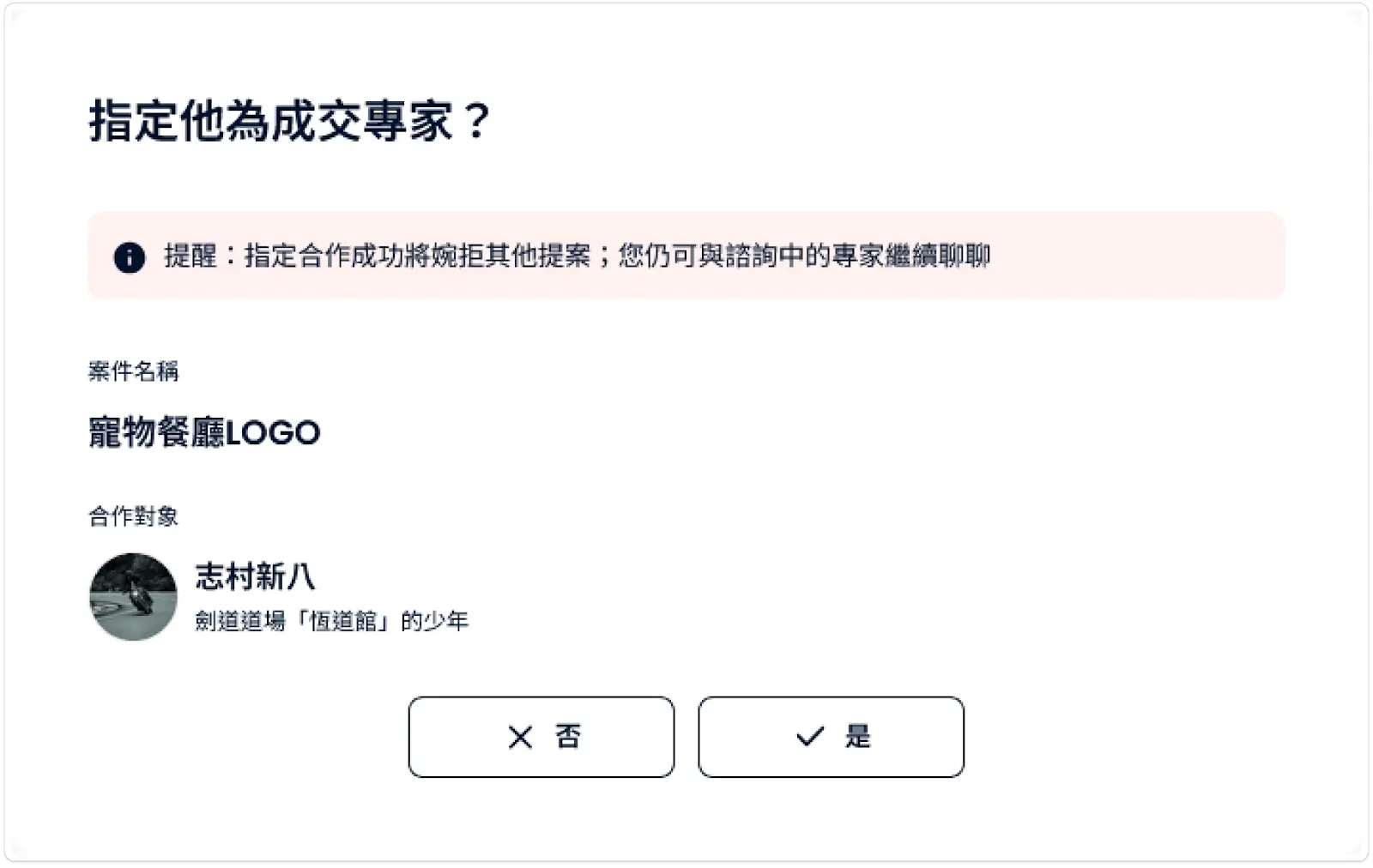1373x868 pixels.
Task: Click the 合作對象 field label
Action: click(x=133, y=516)
